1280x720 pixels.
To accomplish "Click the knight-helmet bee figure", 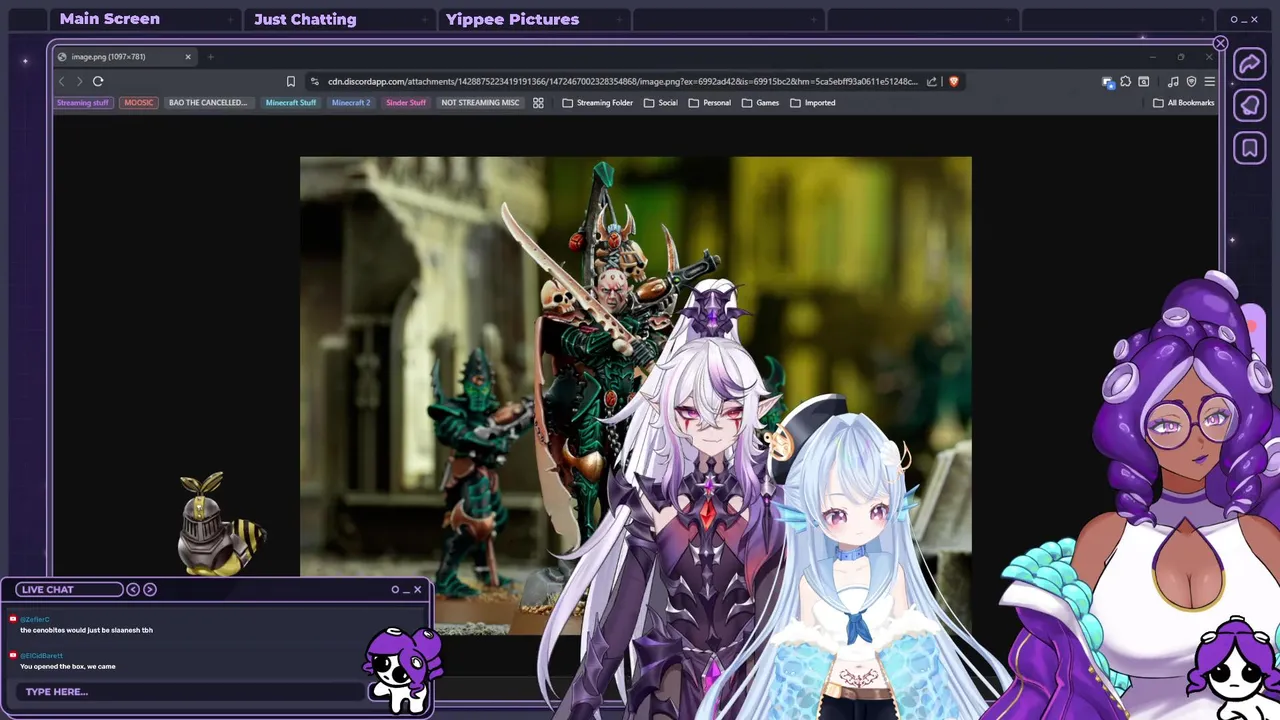I will pos(220,525).
